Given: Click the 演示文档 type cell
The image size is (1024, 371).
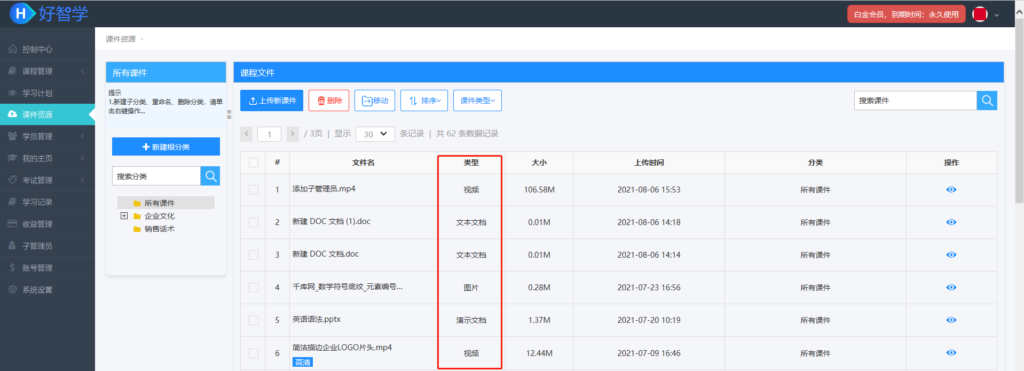Looking at the screenshot, I should point(471,321).
